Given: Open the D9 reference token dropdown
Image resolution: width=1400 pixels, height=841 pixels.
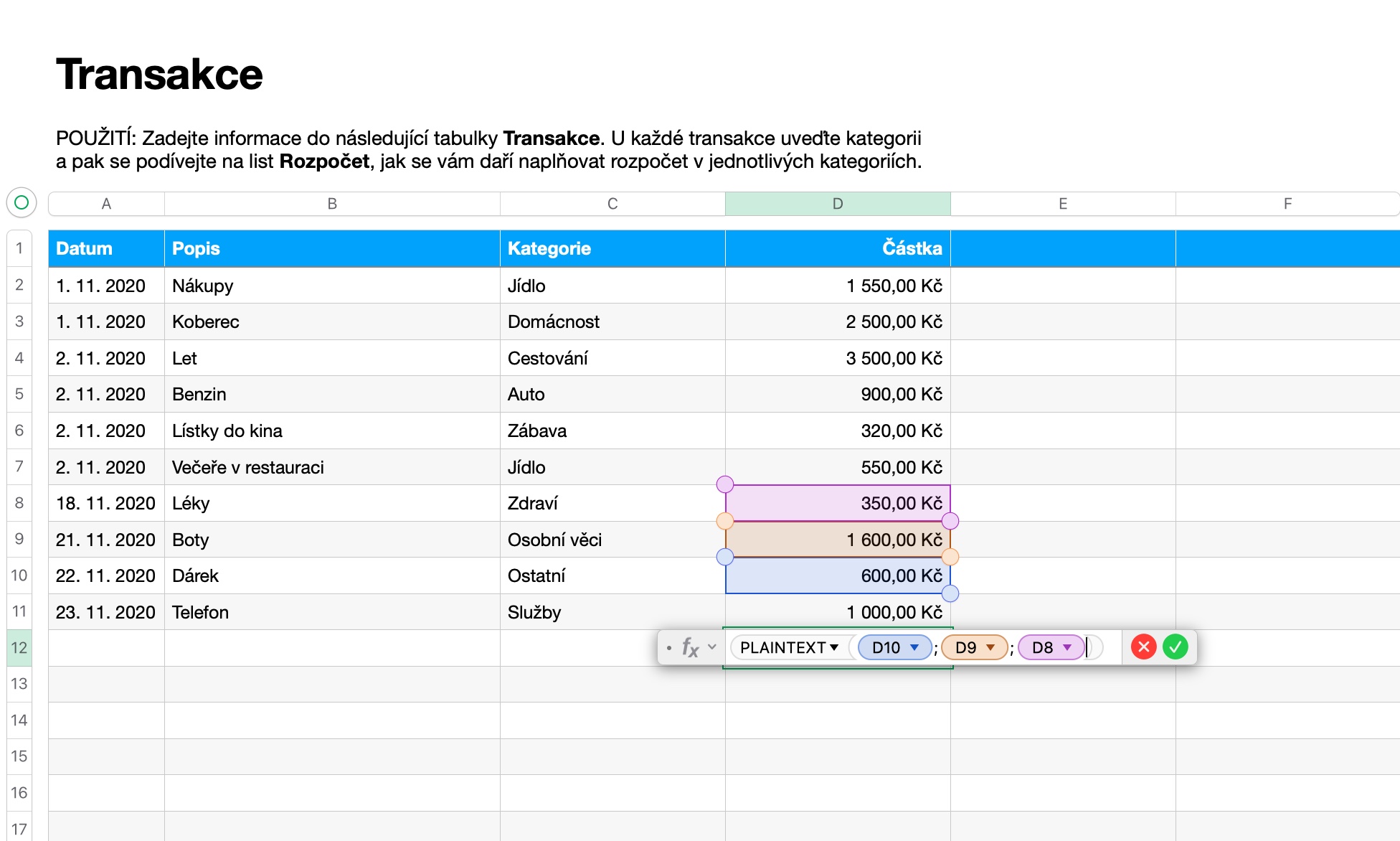Looking at the screenshot, I should click(x=990, y=647).
